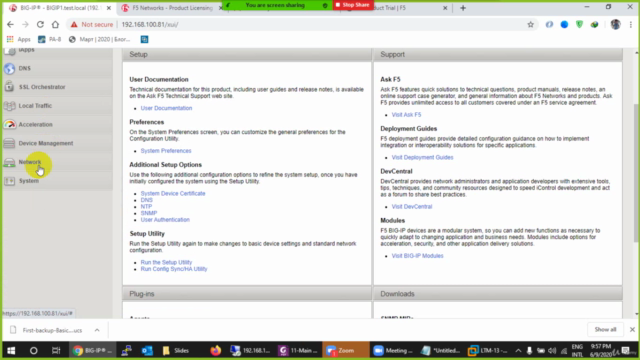Click the Not secure warning indicator
The image size is (640, 360).
pos(92,24)
